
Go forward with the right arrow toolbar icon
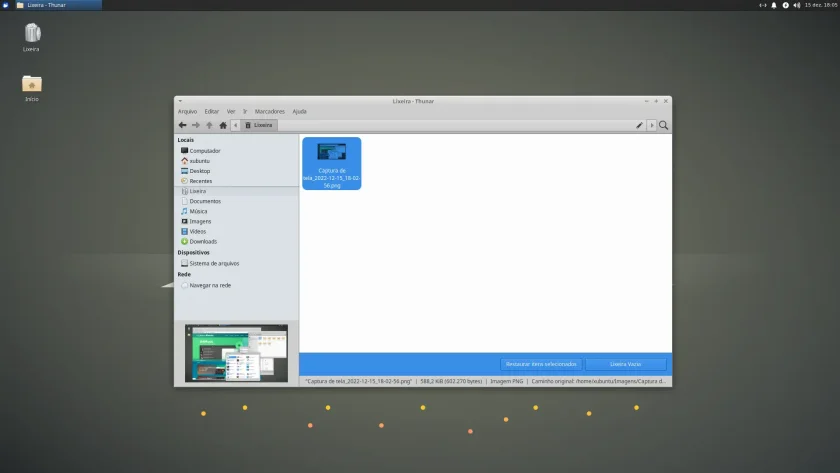[196, 125]
